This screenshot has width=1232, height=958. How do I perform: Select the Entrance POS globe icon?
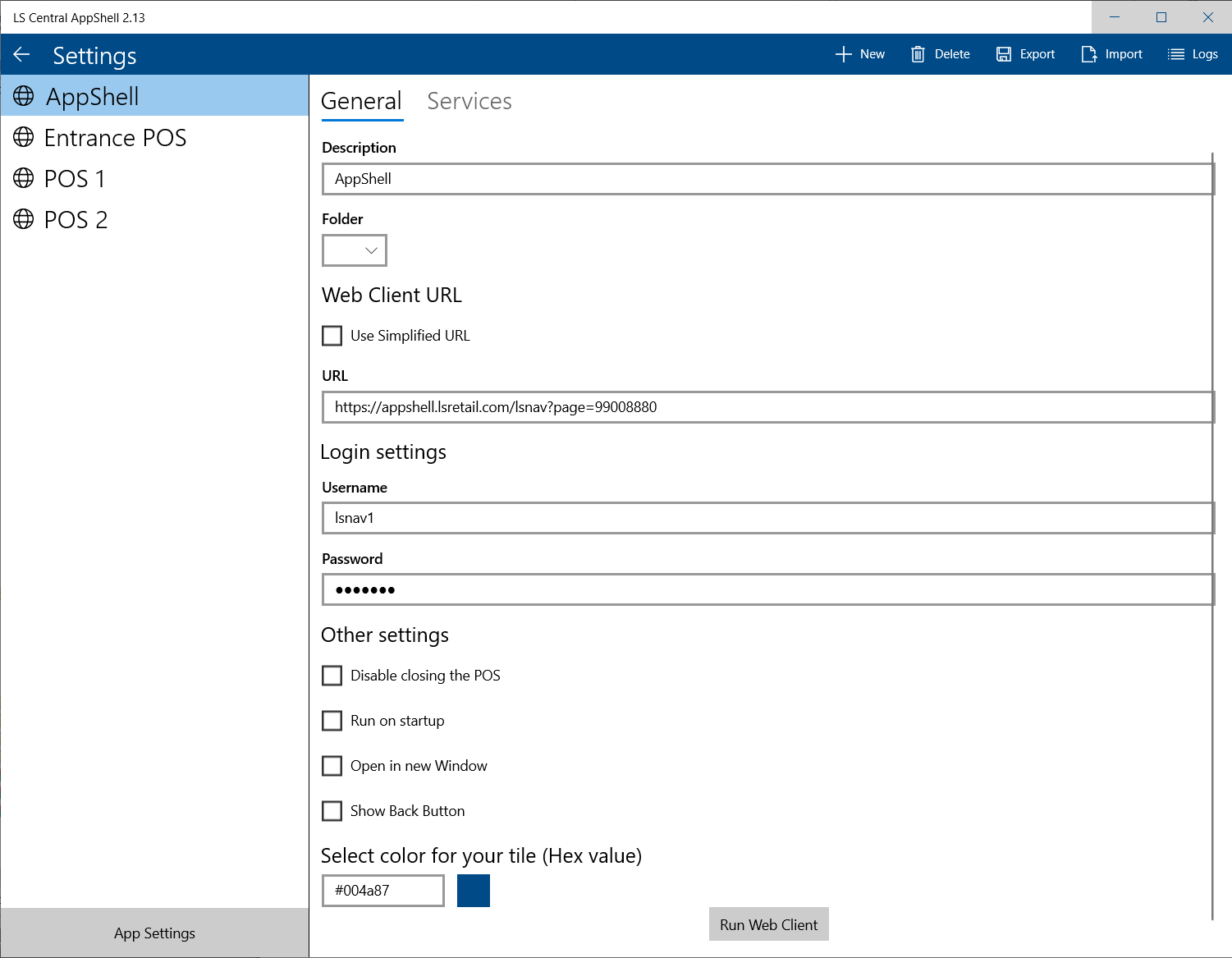24,137
